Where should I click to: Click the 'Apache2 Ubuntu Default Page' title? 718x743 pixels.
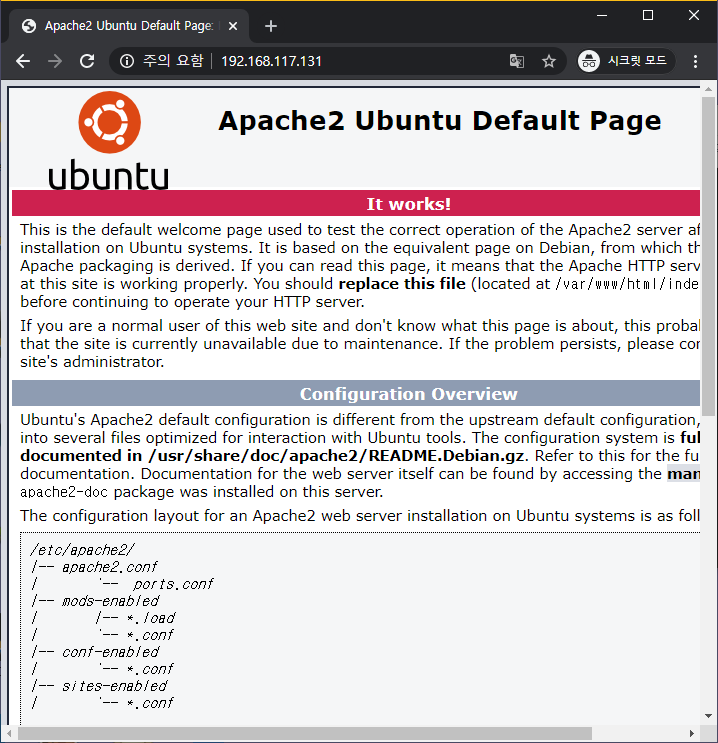pyautogui.click(x=439, y=121)
